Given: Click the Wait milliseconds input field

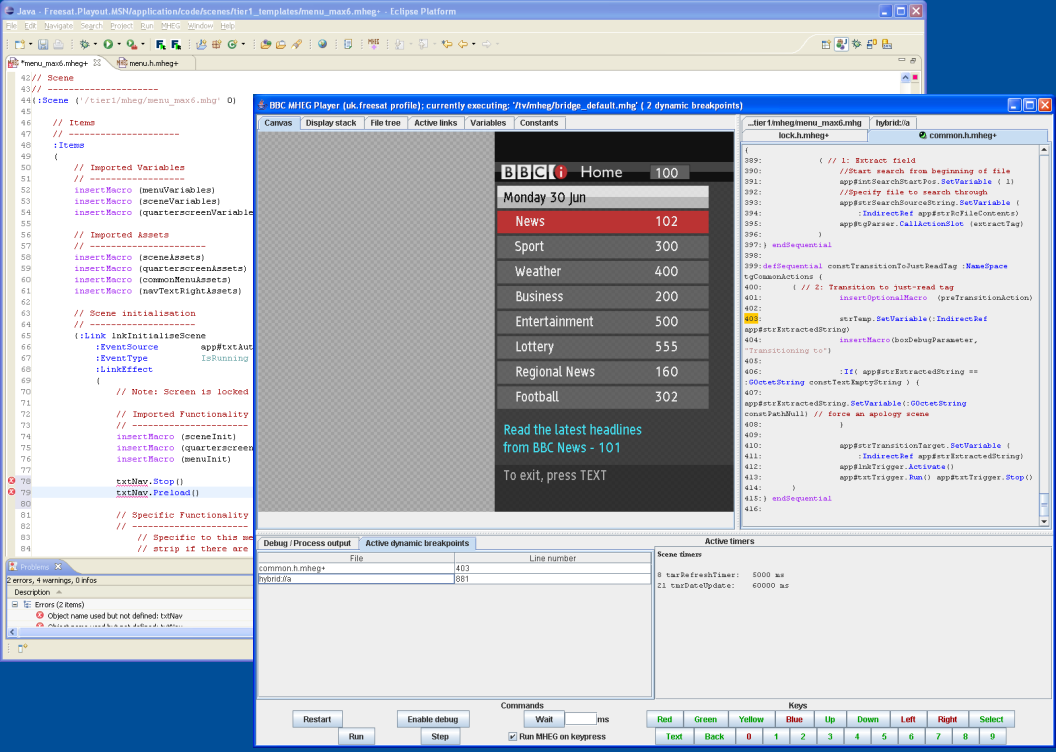Looking at the screenshot, I should coord(580,719).
